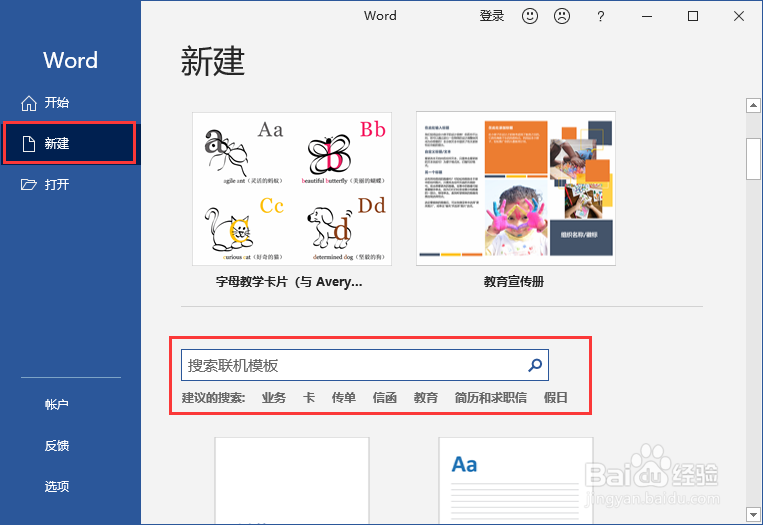Screen dimensions: 763x525
Task: Choose suggested search 业务
Action: click(273, 398)
